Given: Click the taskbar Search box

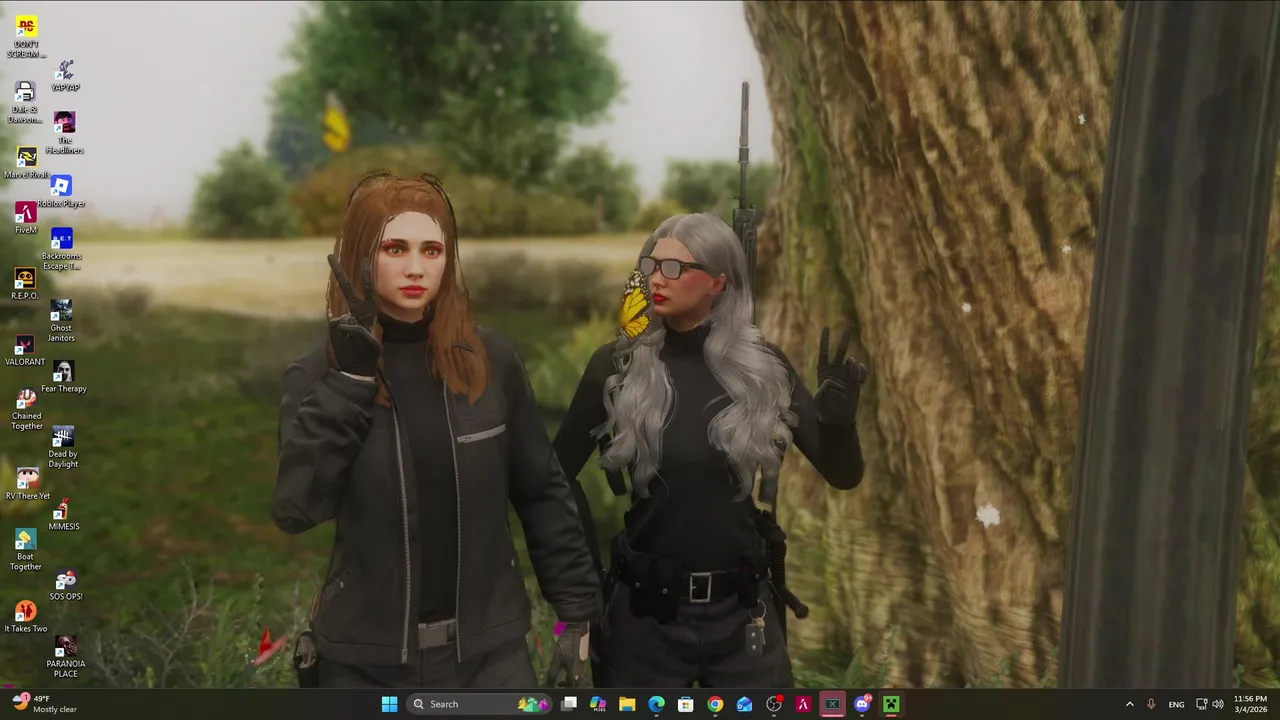Looking at the screenshot, I should click(480, 704).
